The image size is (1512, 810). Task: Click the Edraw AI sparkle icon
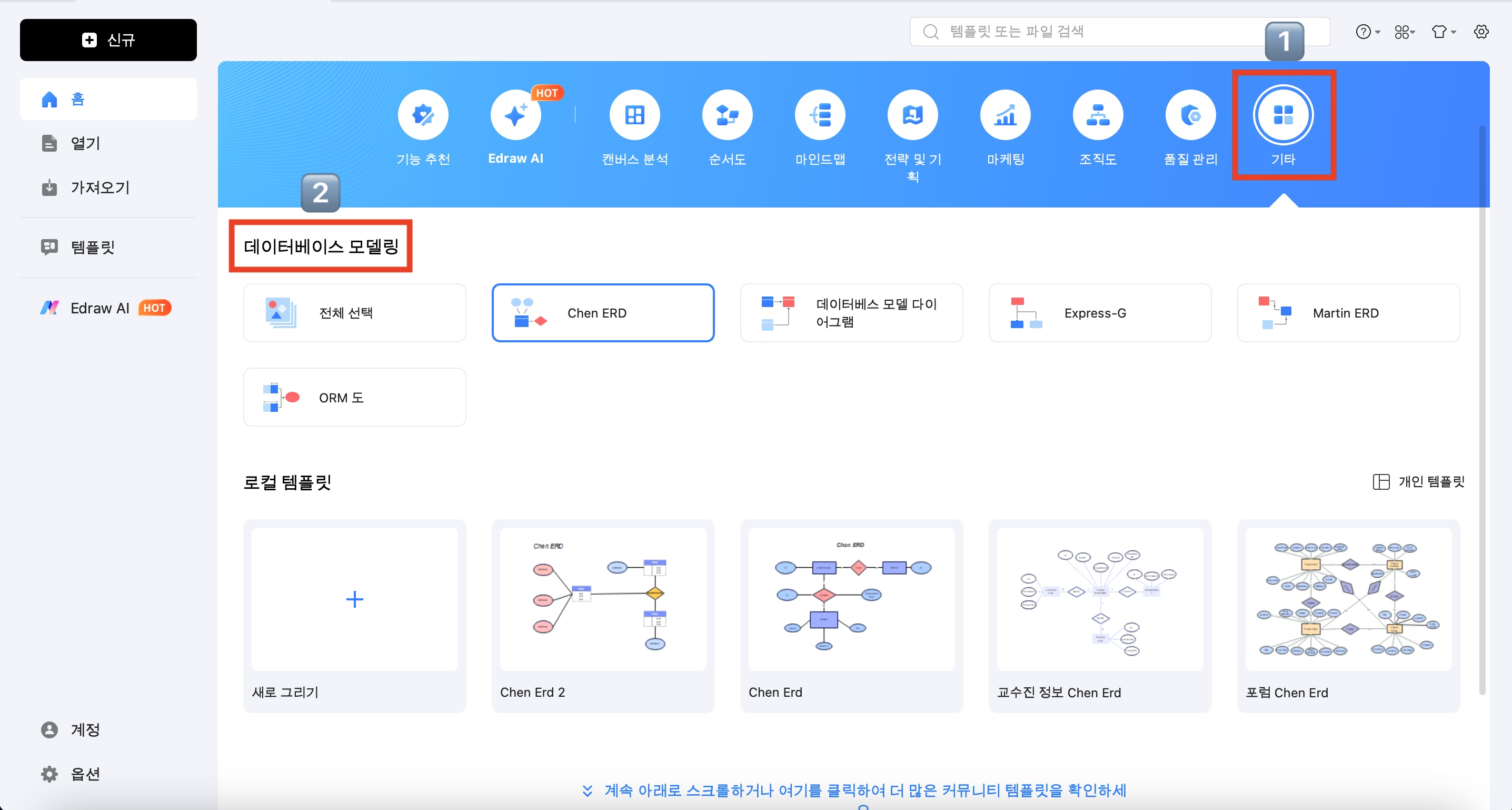[x=515, y=115]
